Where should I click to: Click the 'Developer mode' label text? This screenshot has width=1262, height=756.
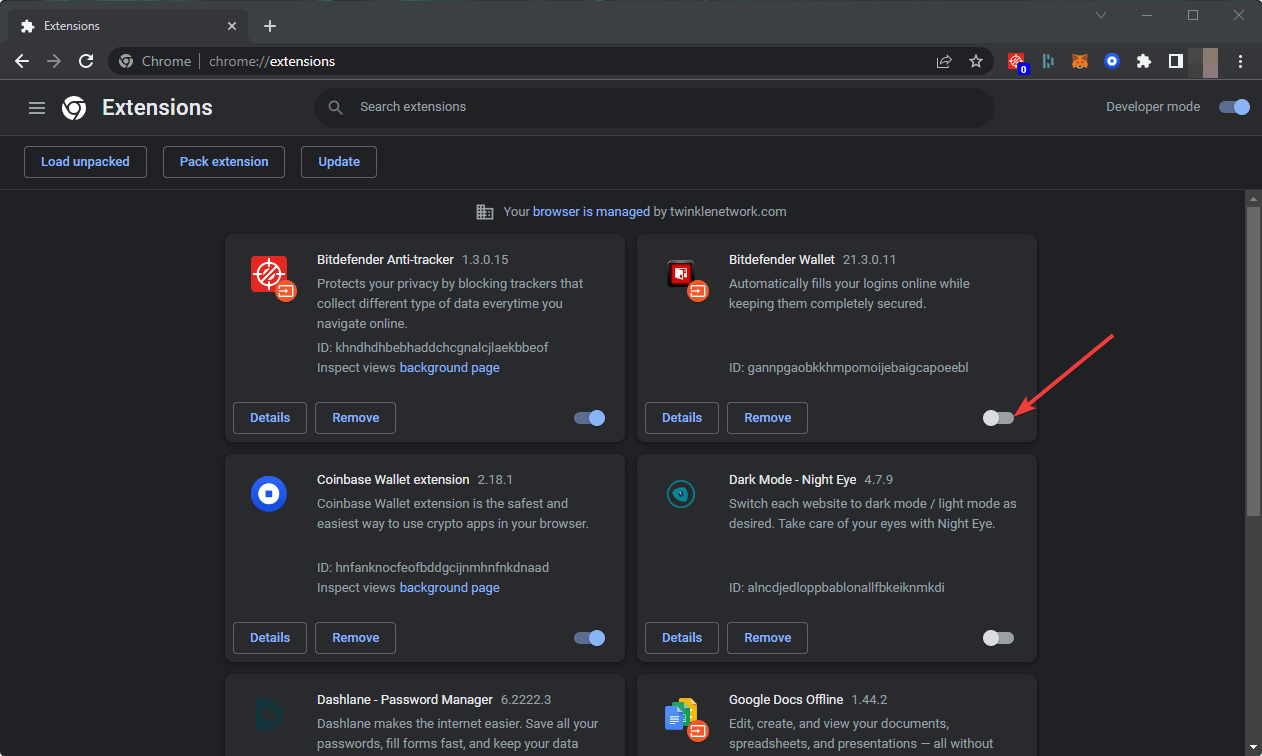1153,107
